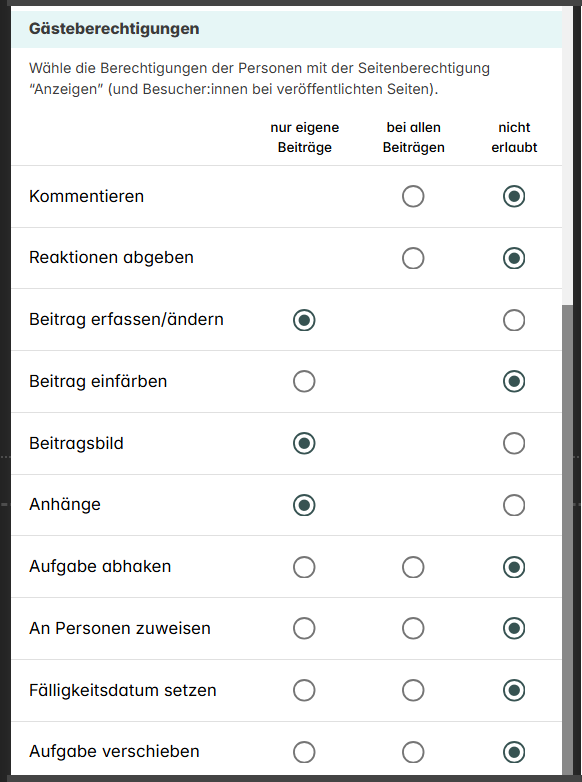This screenshot has height=782, width=582.
Task: Choose nur eigene Beiträge for Beitragsbild
Action: tap(304, 443)
